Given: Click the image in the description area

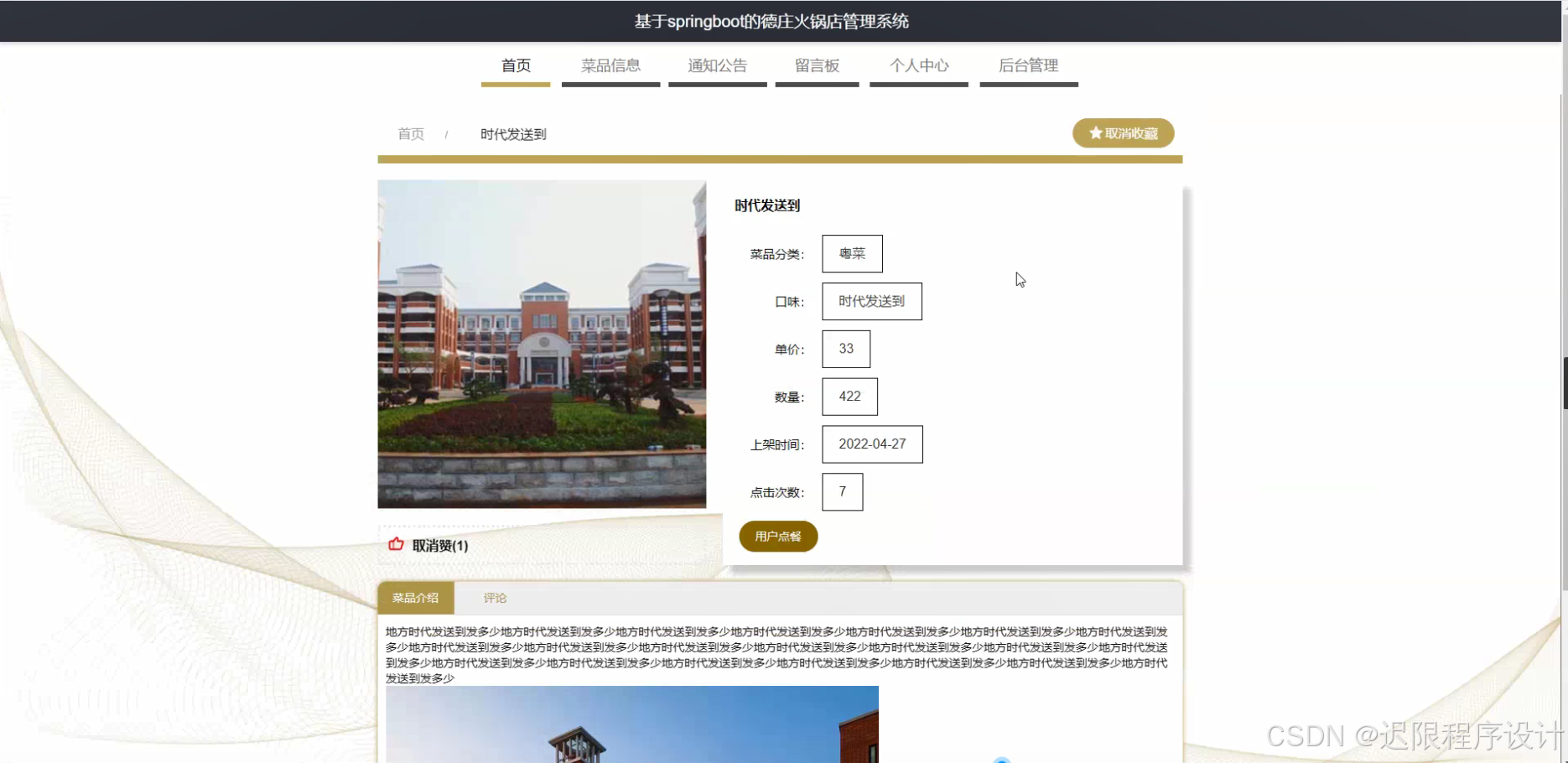Looking at the screenshot, I should 632,724.
